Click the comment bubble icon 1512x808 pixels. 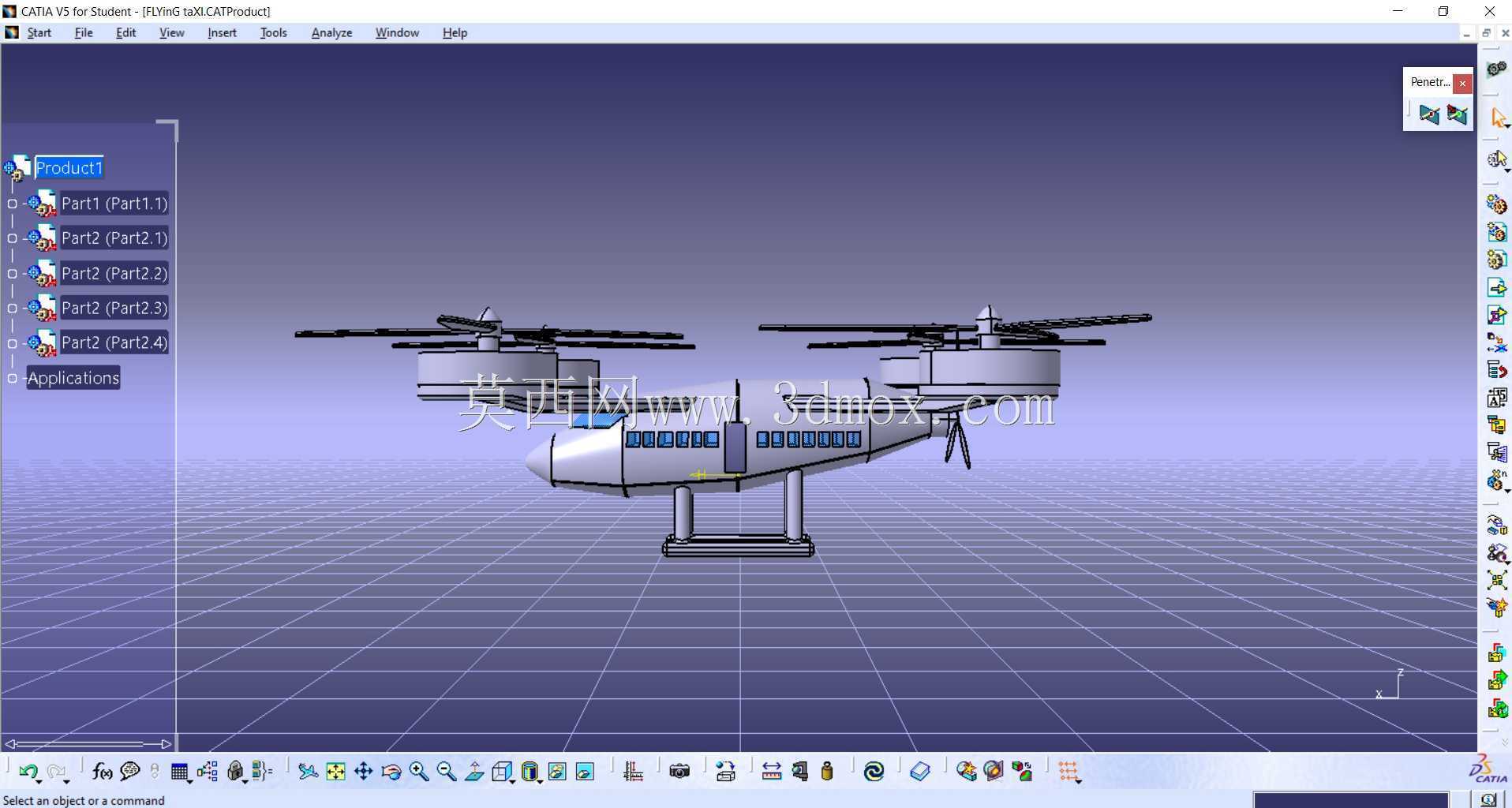(130, 772)
